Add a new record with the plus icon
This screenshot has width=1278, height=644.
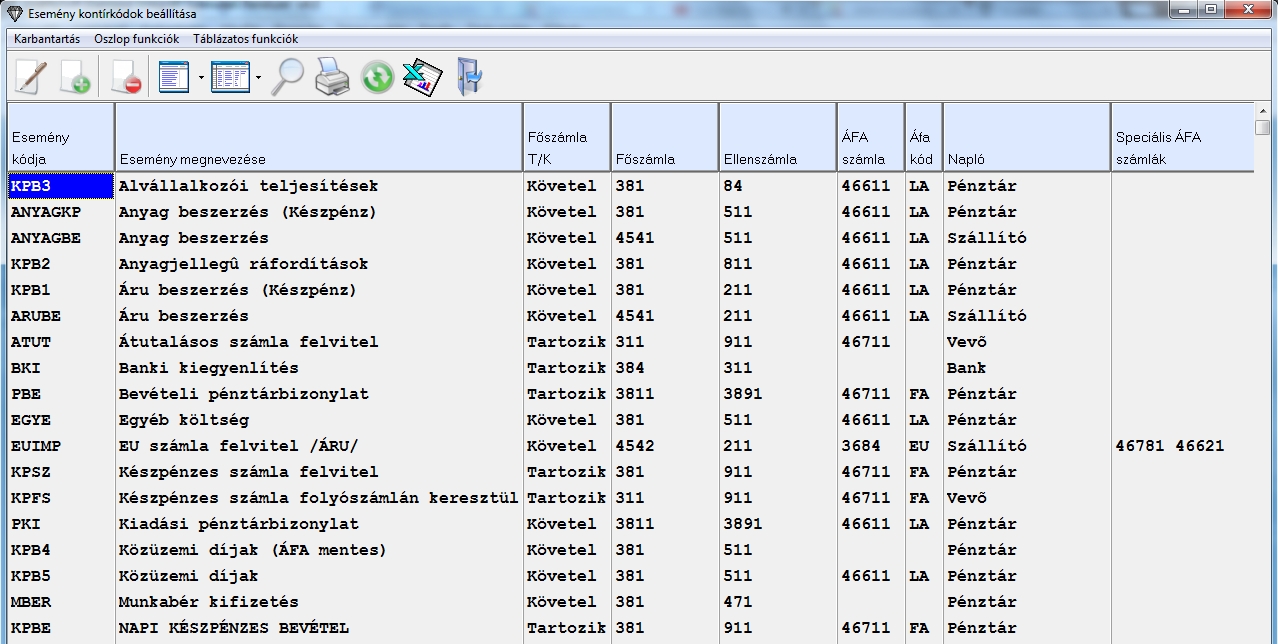click(x=75, y=77)
